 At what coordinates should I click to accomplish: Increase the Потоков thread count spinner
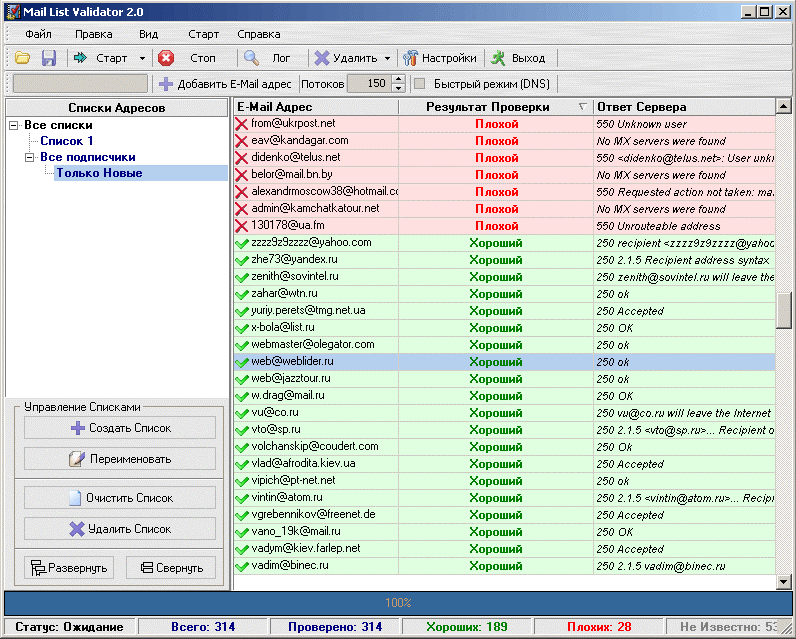tap(398, 80)
